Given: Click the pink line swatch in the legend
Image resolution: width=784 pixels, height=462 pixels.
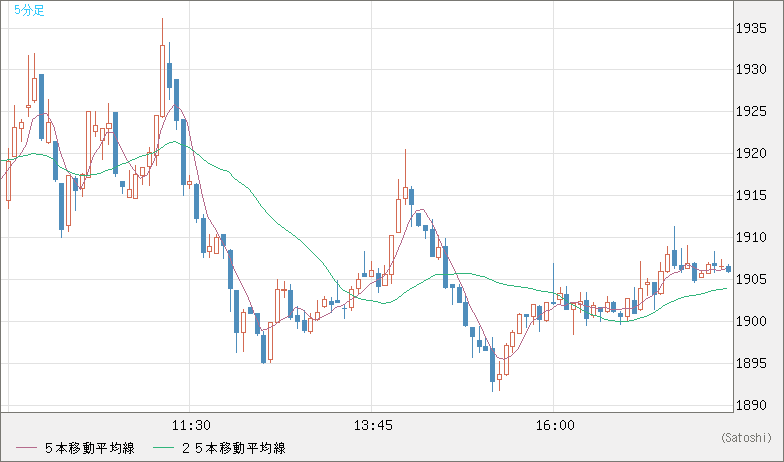Looking at the screenshot, I should [x=26, y=448].
